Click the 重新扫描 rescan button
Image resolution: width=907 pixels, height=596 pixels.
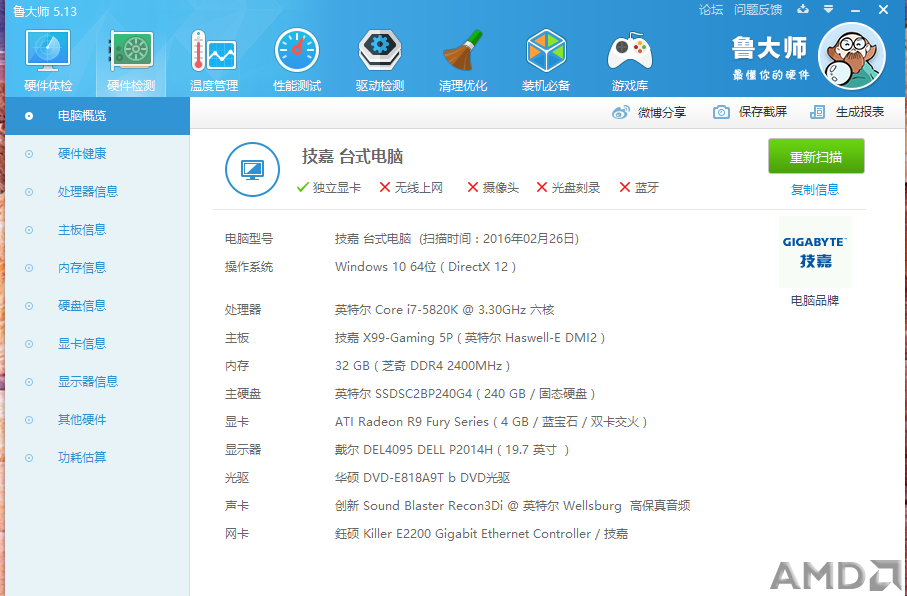[x=816, y=156]
